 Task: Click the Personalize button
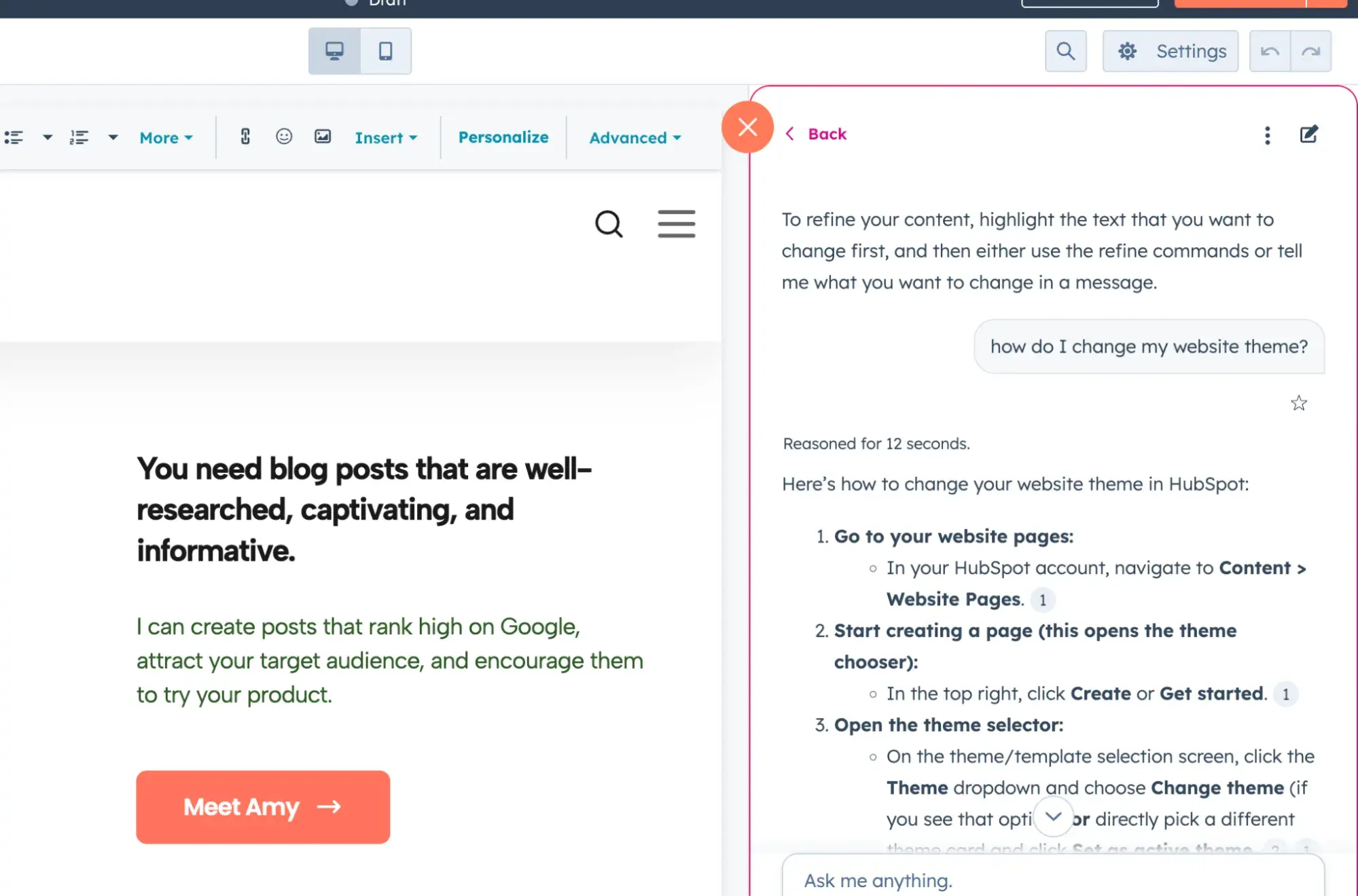click(x=503, y=137)
